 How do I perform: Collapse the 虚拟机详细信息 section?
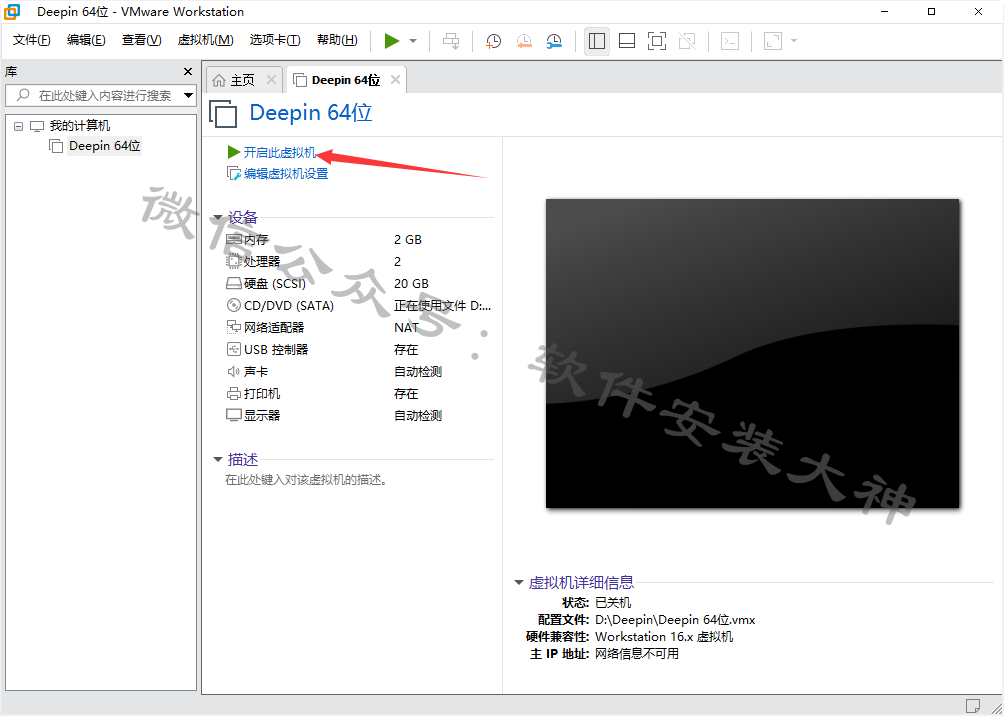[x=519, y=583]
